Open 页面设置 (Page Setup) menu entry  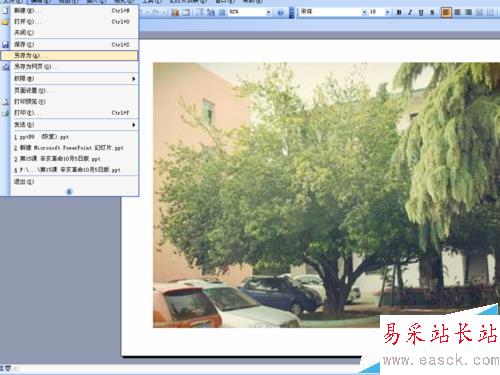(x=69, y=90)
